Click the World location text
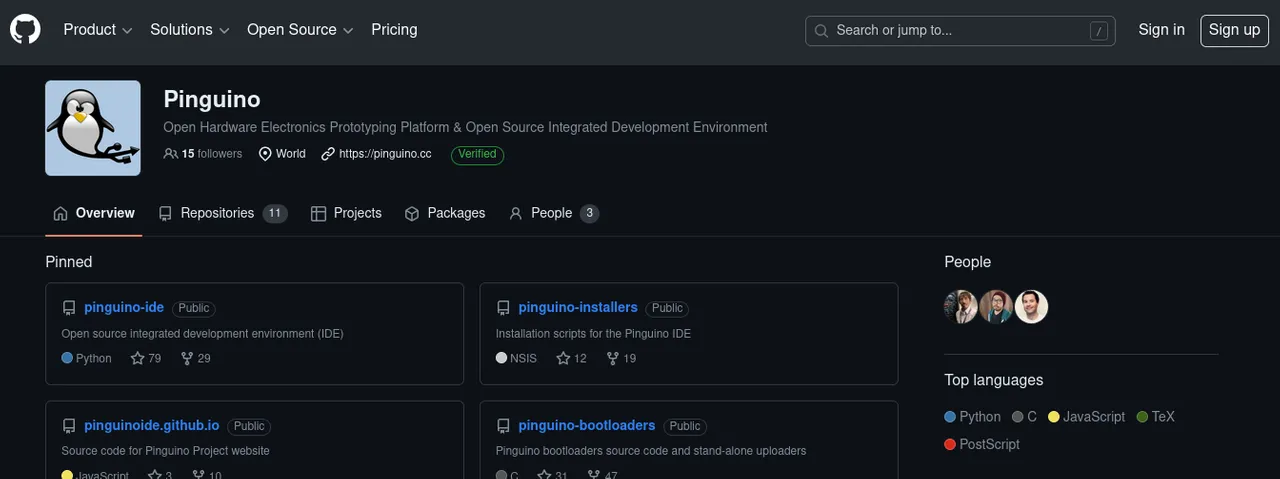 (291, 154)
